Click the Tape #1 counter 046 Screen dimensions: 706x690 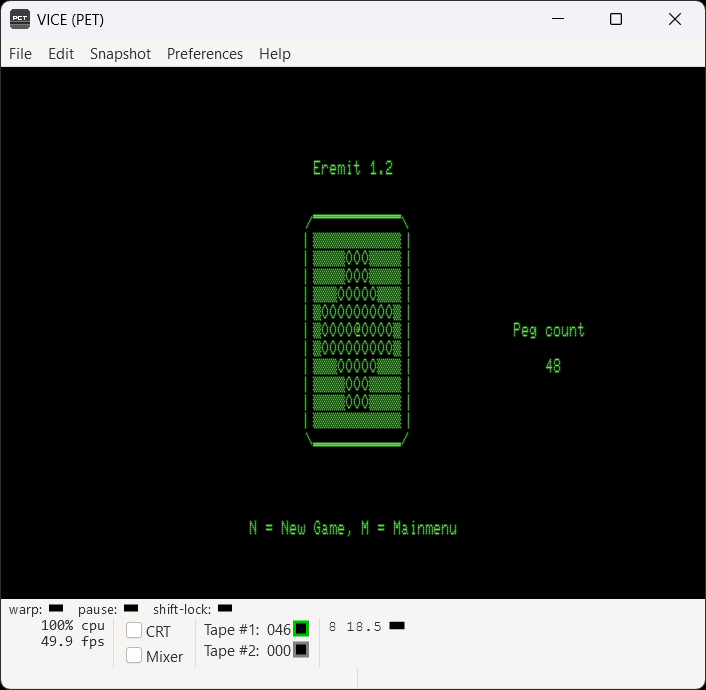[x=279, y=630]
